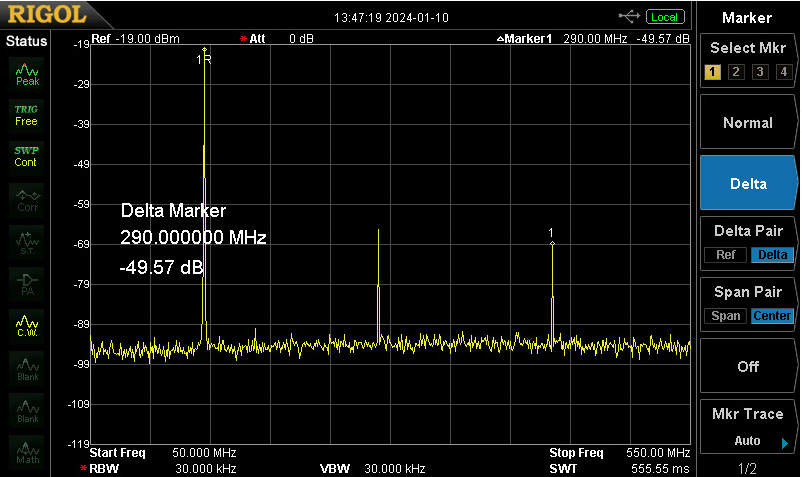Choose the Normal marker mode
Image resolution: width=802 pixels, height=477 pixels.
coord(748,122)
